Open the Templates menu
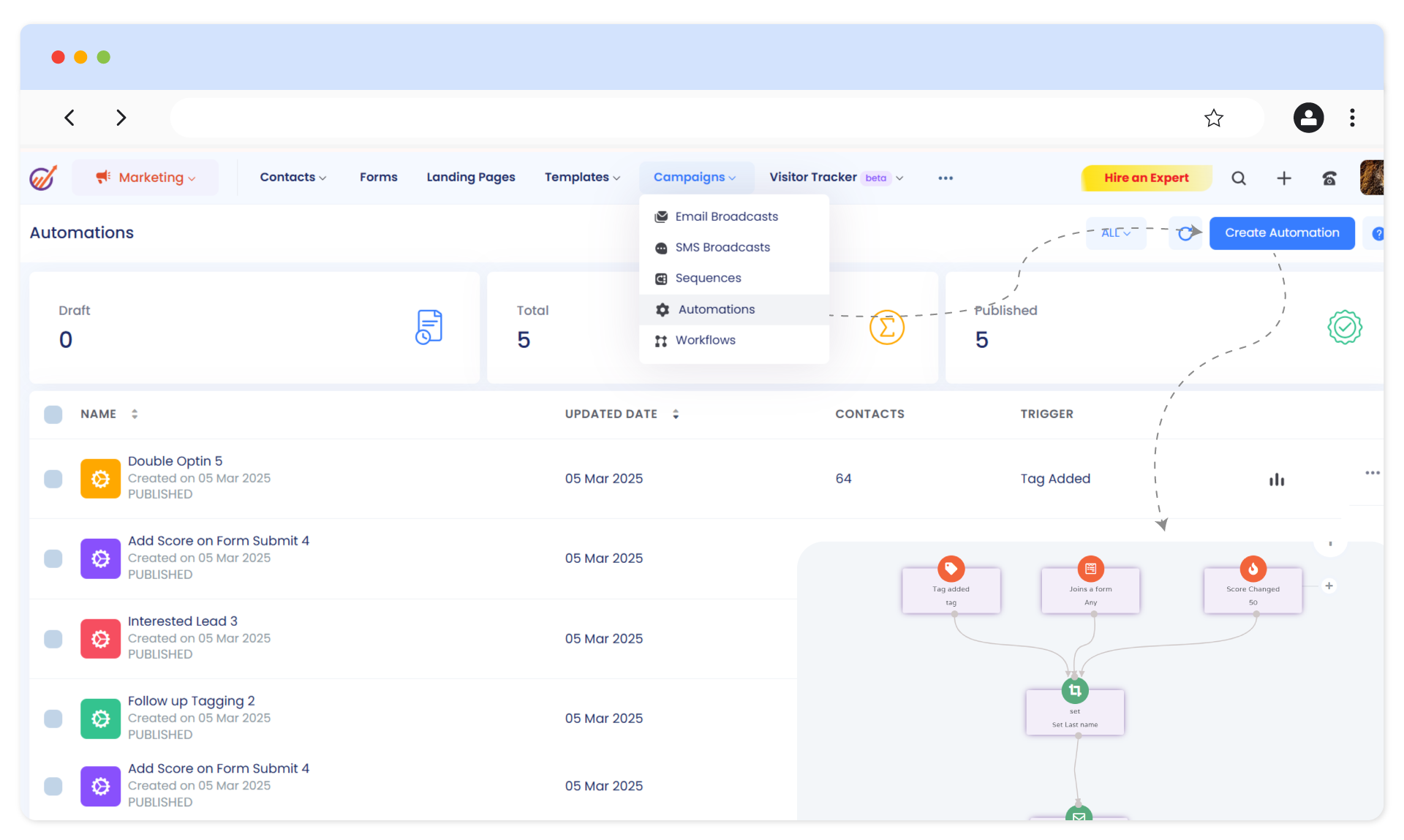The width and height of the screenshot is (1404, 840). 581,177
